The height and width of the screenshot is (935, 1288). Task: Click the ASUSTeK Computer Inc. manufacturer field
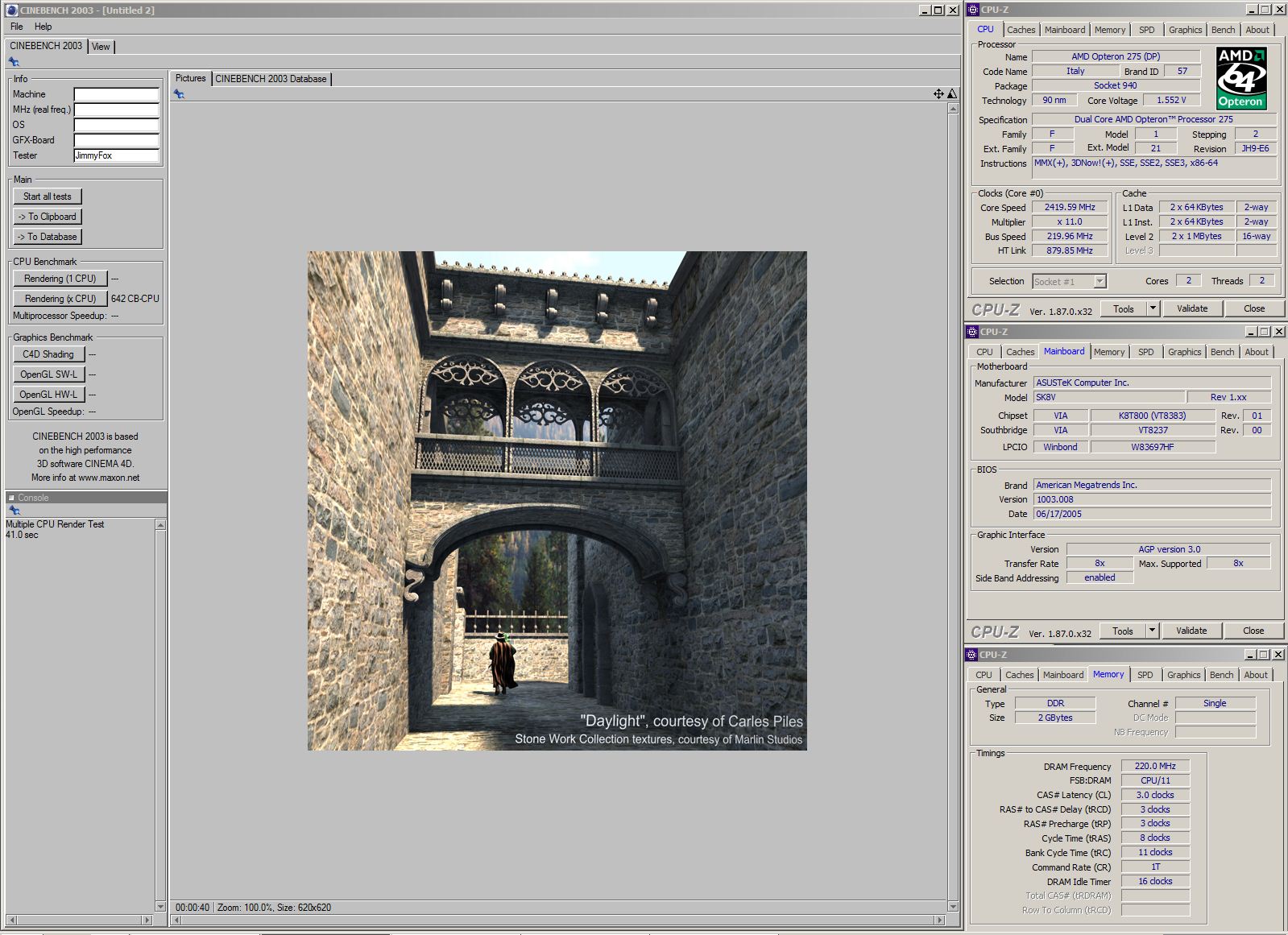[1153, 383]
